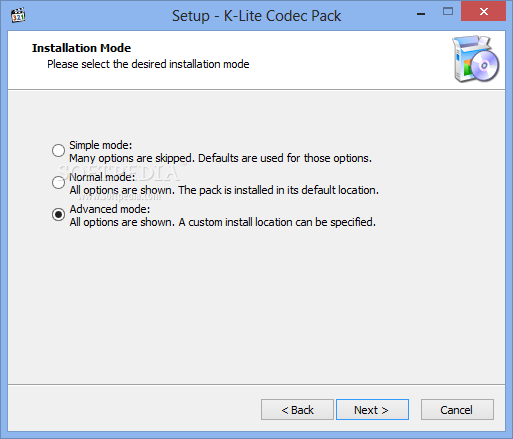
Task: Click the K-Lite 321 clapperboard title bar icon
Action: (18, 15)
